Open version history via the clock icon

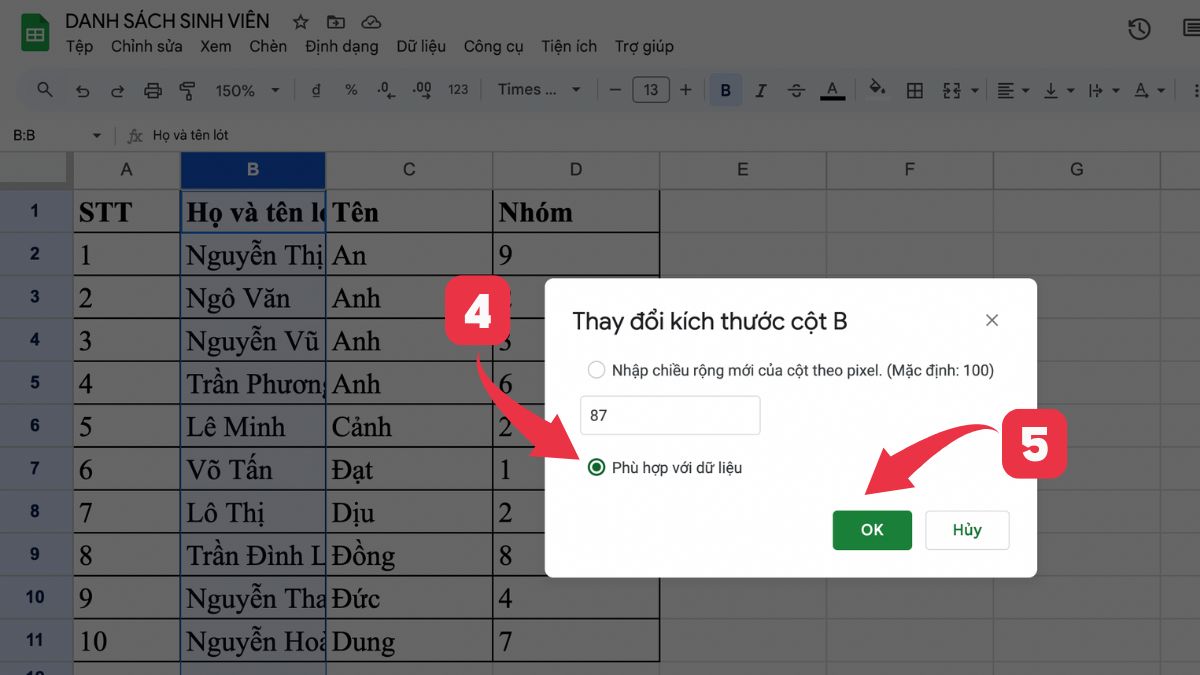click(1139, 30)
